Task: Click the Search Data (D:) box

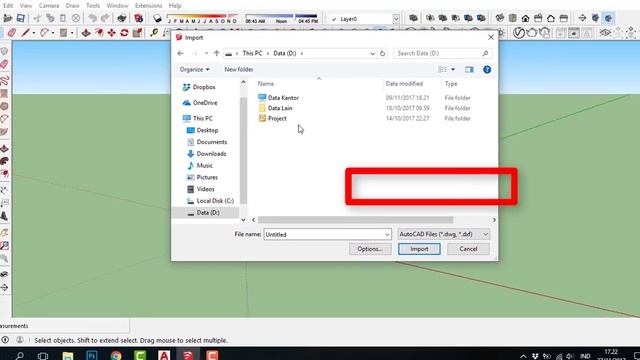Action: (442, 53)
